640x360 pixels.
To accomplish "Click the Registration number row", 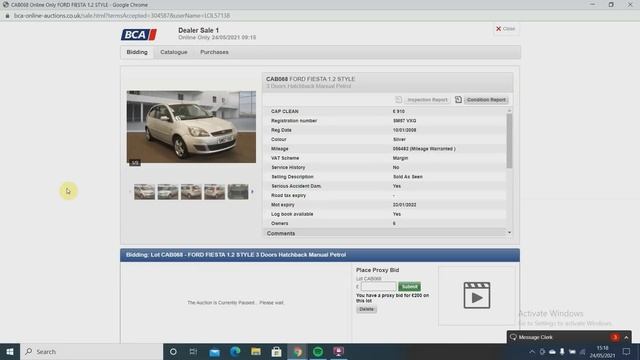I will pos(384,121).
